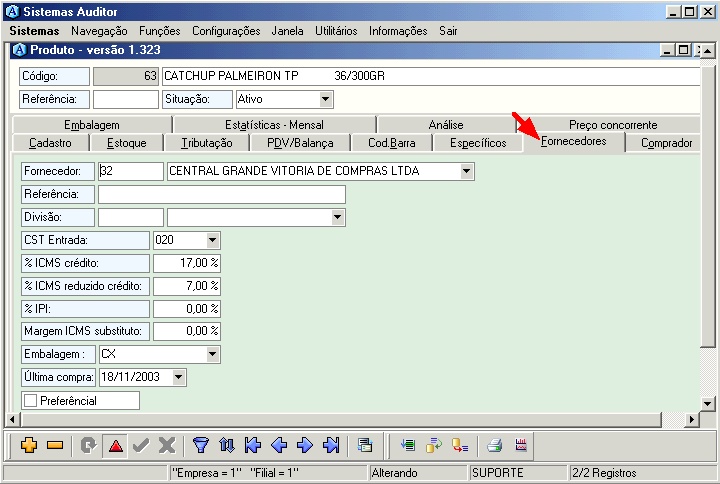Click the vertical scrollbar down arrow
720x484 pixels.
(x=708, y=404)
